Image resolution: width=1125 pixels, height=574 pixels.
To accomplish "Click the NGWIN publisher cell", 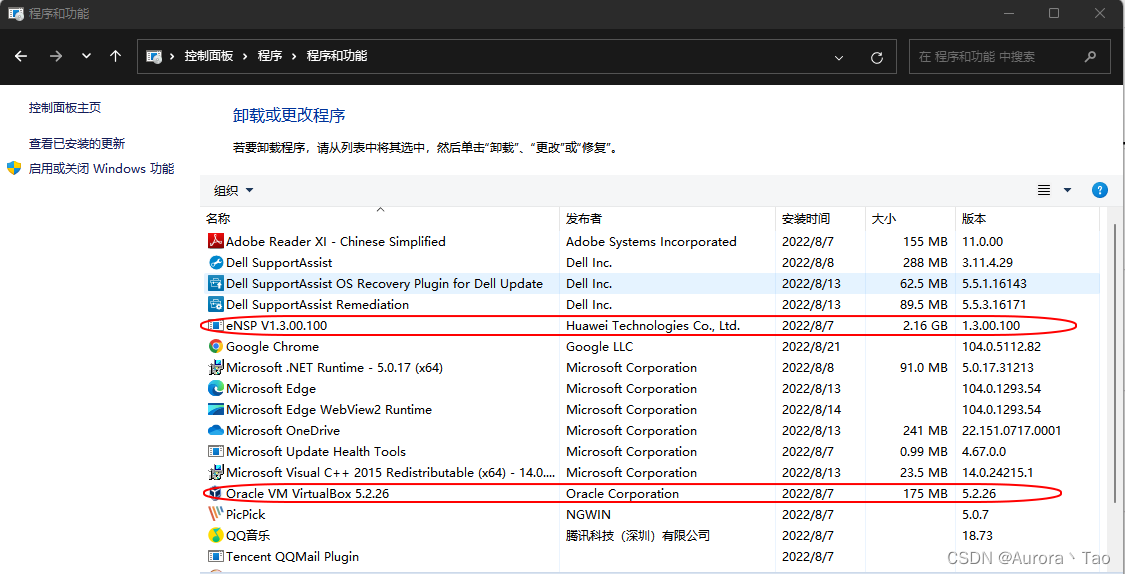I will coord(589,514).
